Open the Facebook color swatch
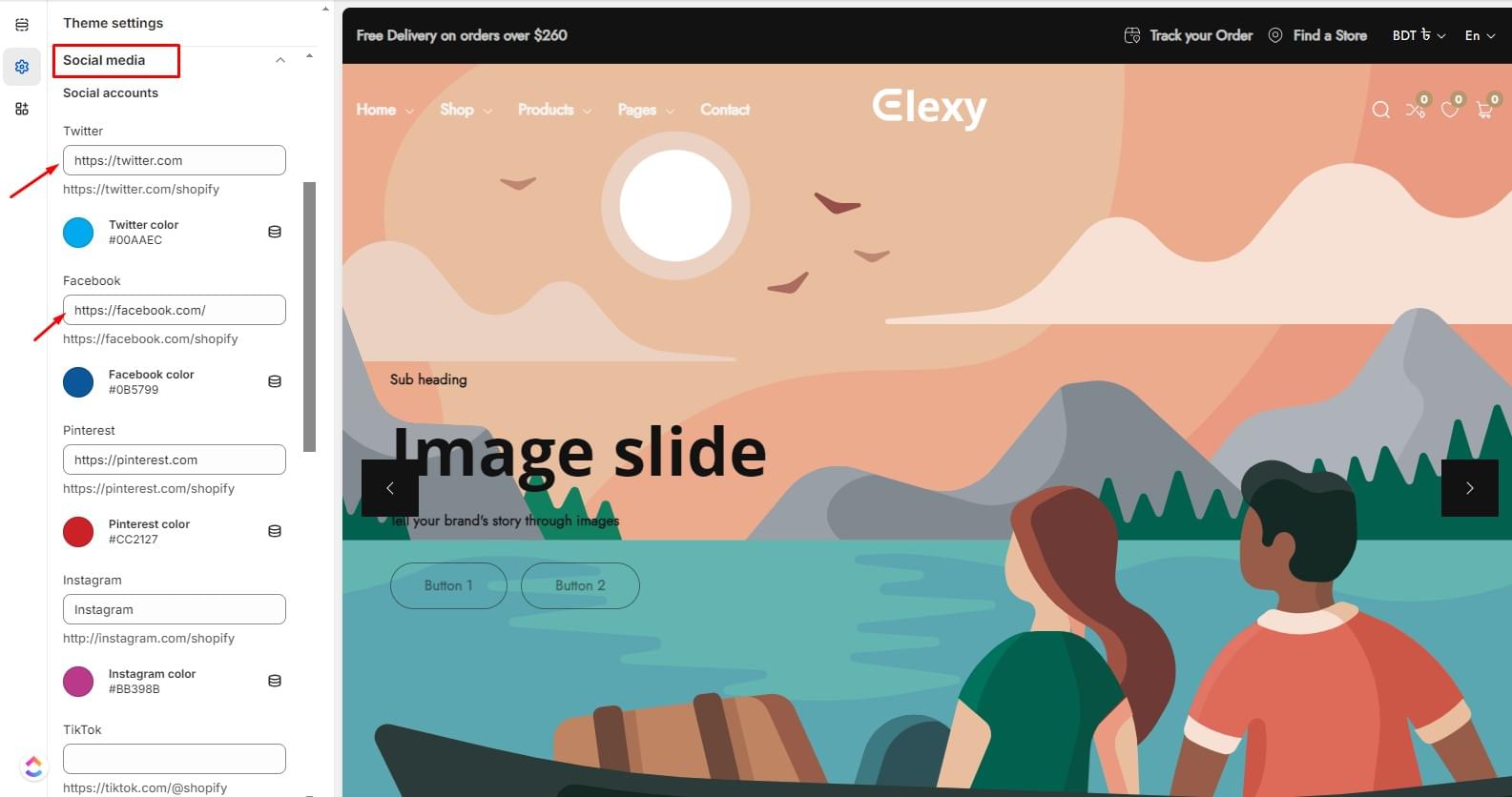The width and height of the screenshot is (1512, 797). [78, 381]
